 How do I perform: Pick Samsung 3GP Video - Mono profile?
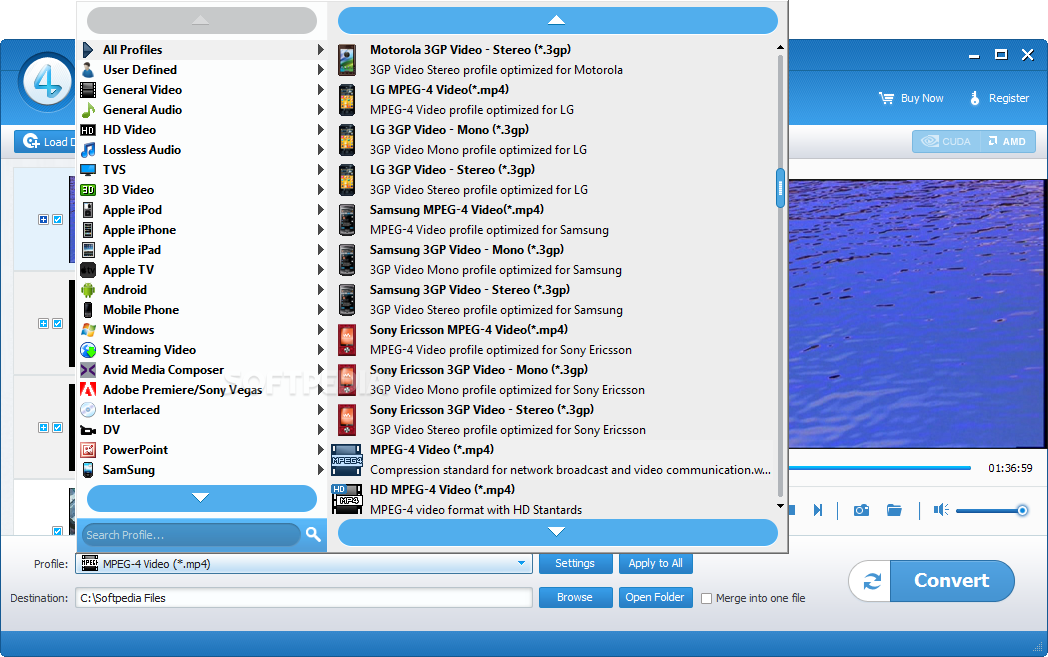(x=553, y=260)
